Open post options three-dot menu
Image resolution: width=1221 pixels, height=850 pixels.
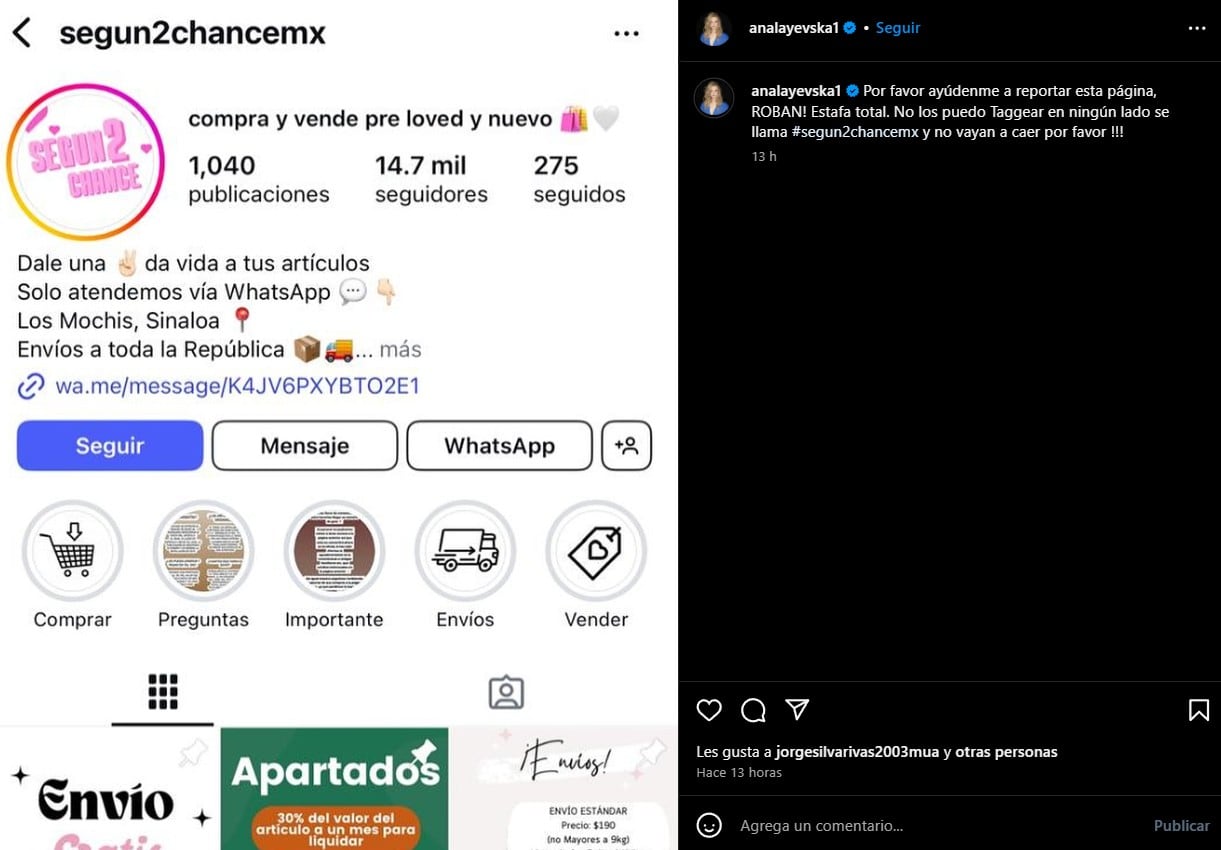click(1197, 28)
